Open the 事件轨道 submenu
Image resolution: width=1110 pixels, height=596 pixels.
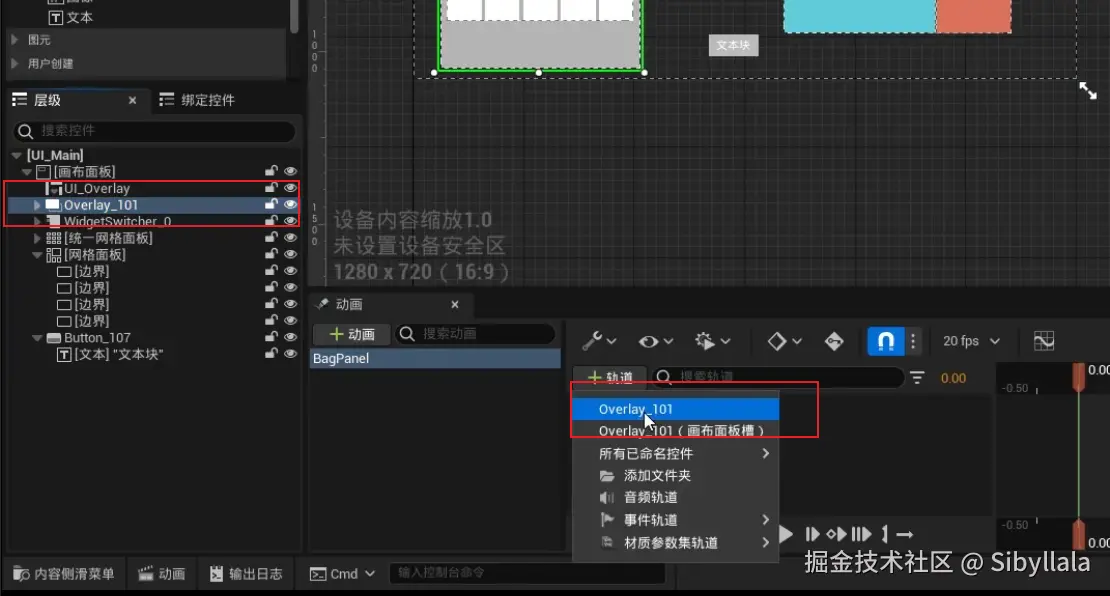[x=675, y=520]
